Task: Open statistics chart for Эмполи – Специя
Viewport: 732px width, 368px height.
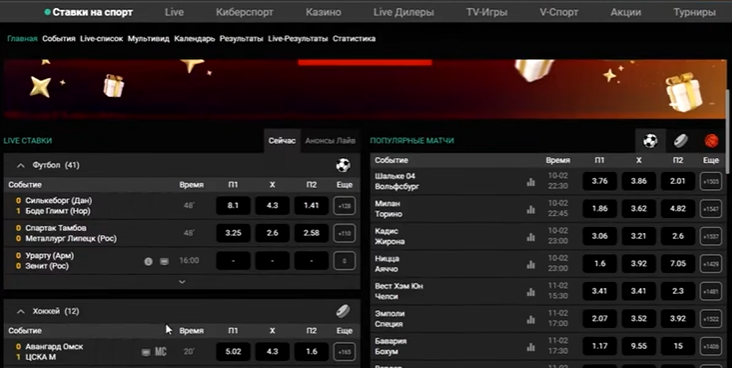Action: click(531, 319)
